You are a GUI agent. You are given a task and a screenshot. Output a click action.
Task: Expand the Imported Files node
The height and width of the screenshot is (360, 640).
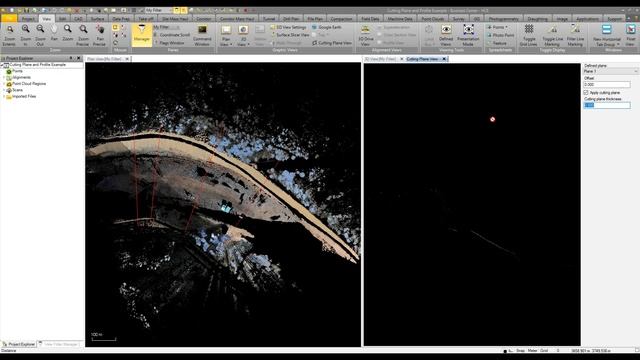[4, 96]
